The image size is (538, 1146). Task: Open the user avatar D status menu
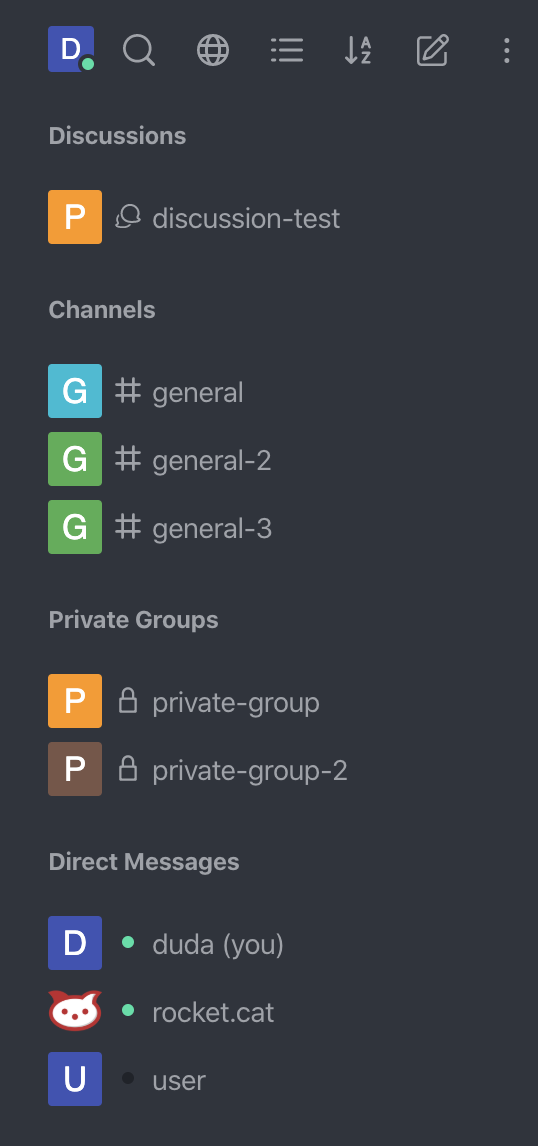[x=71, y=49]
